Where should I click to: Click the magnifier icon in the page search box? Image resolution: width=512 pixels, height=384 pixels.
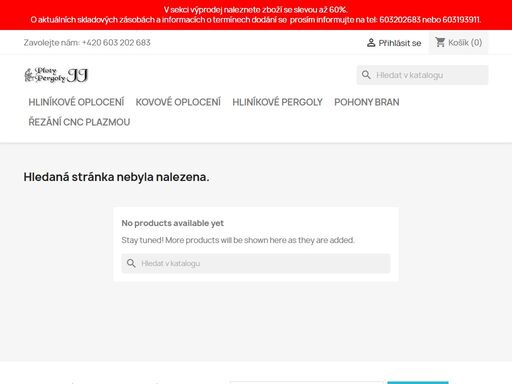pyautogui.click(x=131, y=263)
